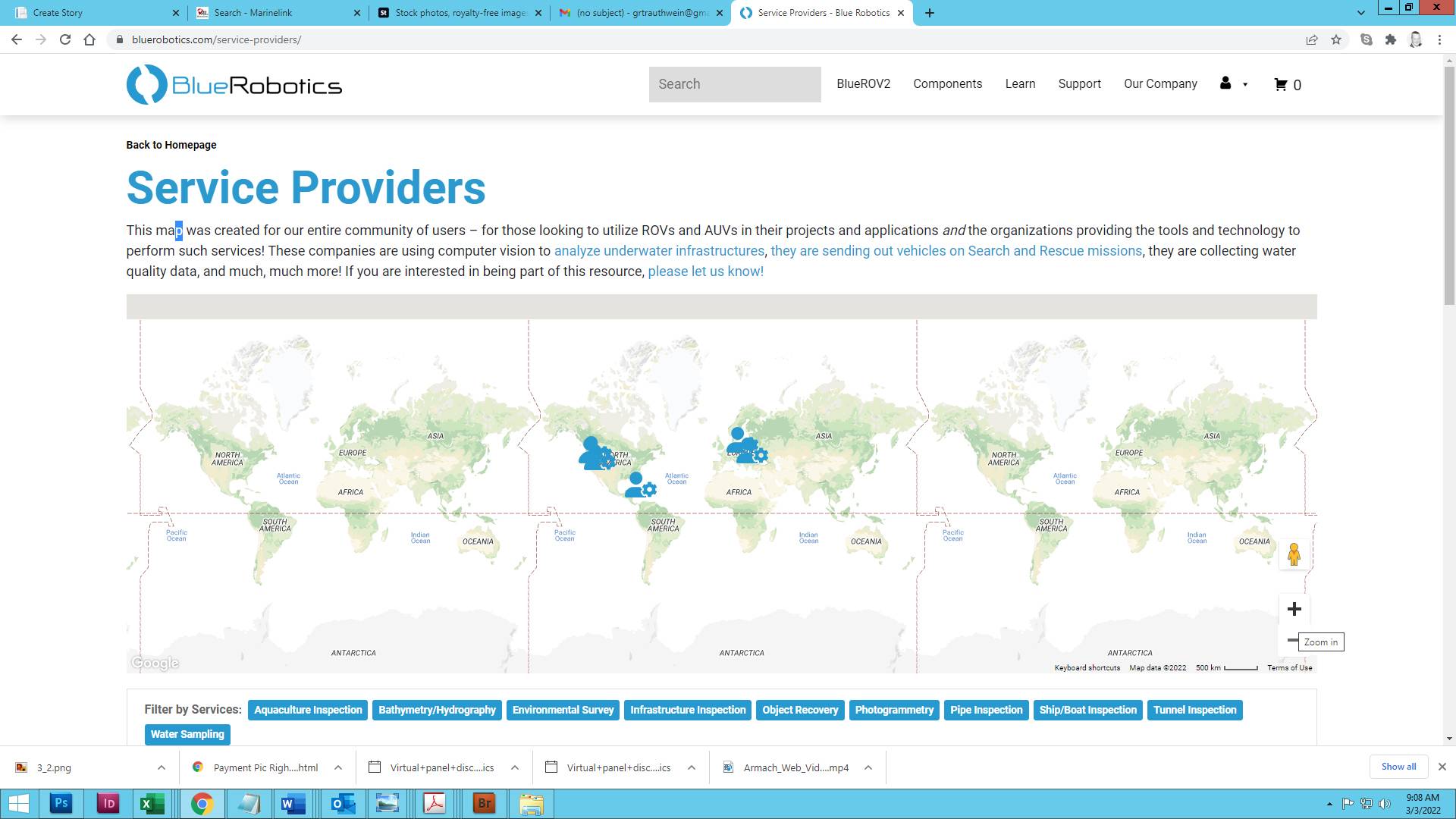Viewport: 1456px width, 819px height.
Task: Filter by Environmental Survey
Action: coord(563,710)
